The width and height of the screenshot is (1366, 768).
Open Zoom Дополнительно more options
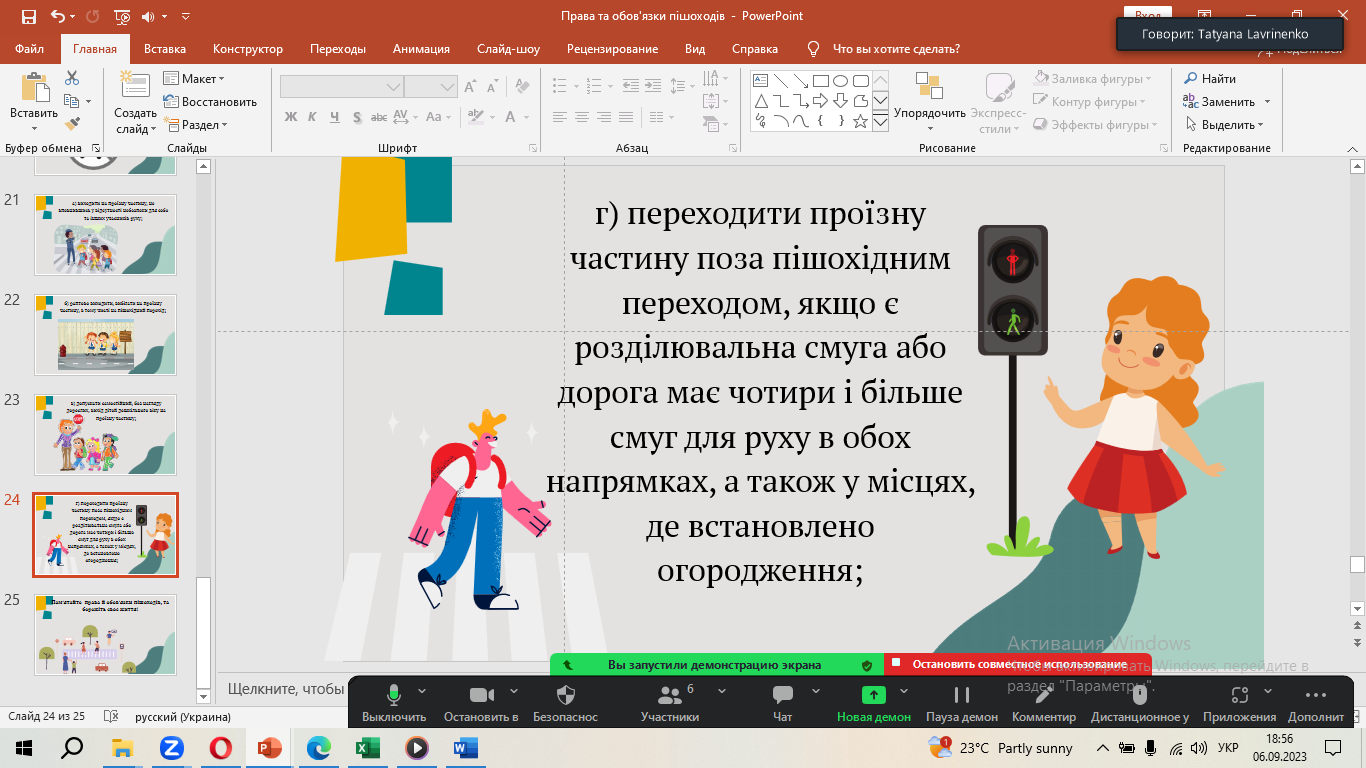(1316, 703)
